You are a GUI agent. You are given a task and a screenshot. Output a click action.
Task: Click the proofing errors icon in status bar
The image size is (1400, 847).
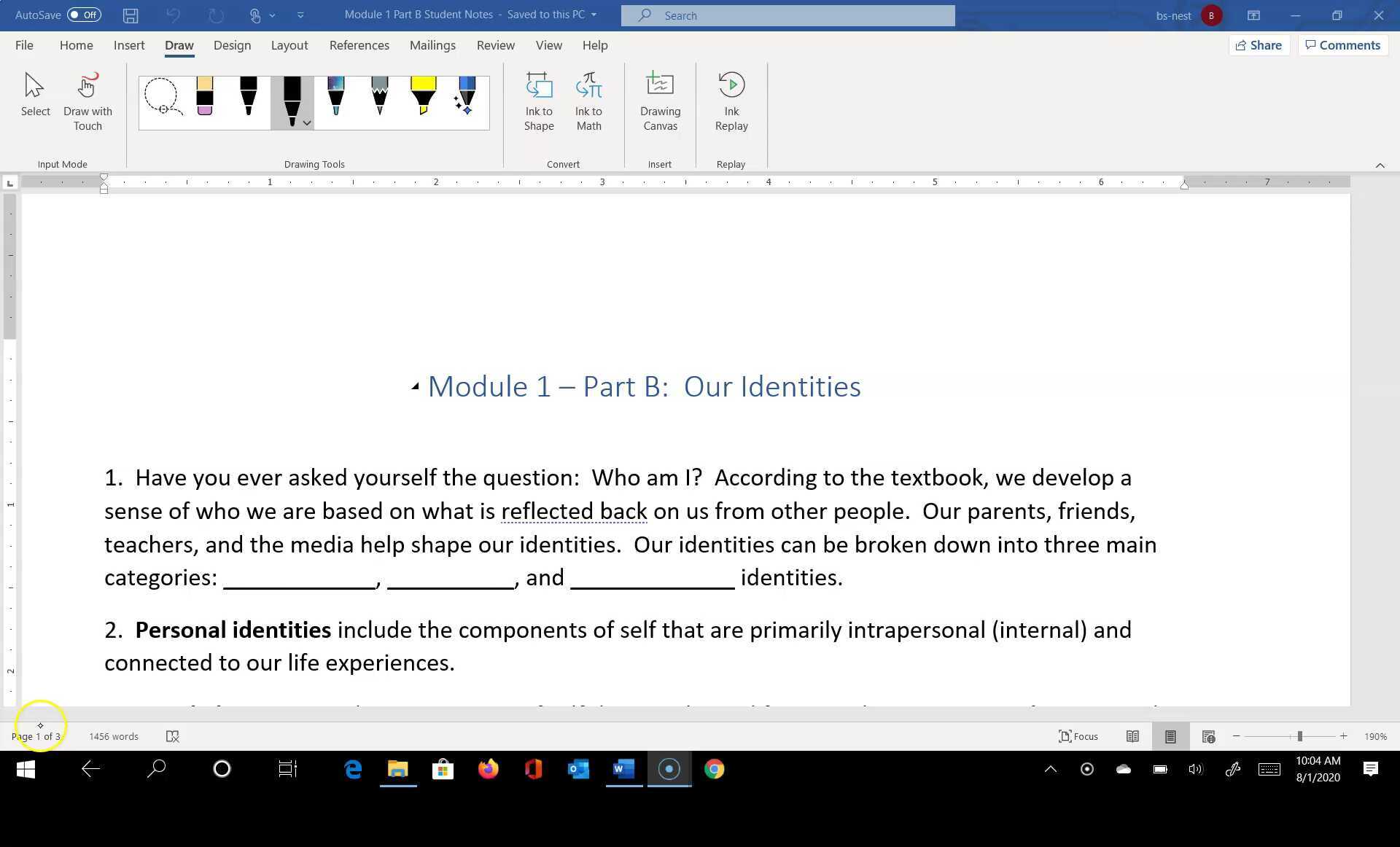tap(173, 736)
